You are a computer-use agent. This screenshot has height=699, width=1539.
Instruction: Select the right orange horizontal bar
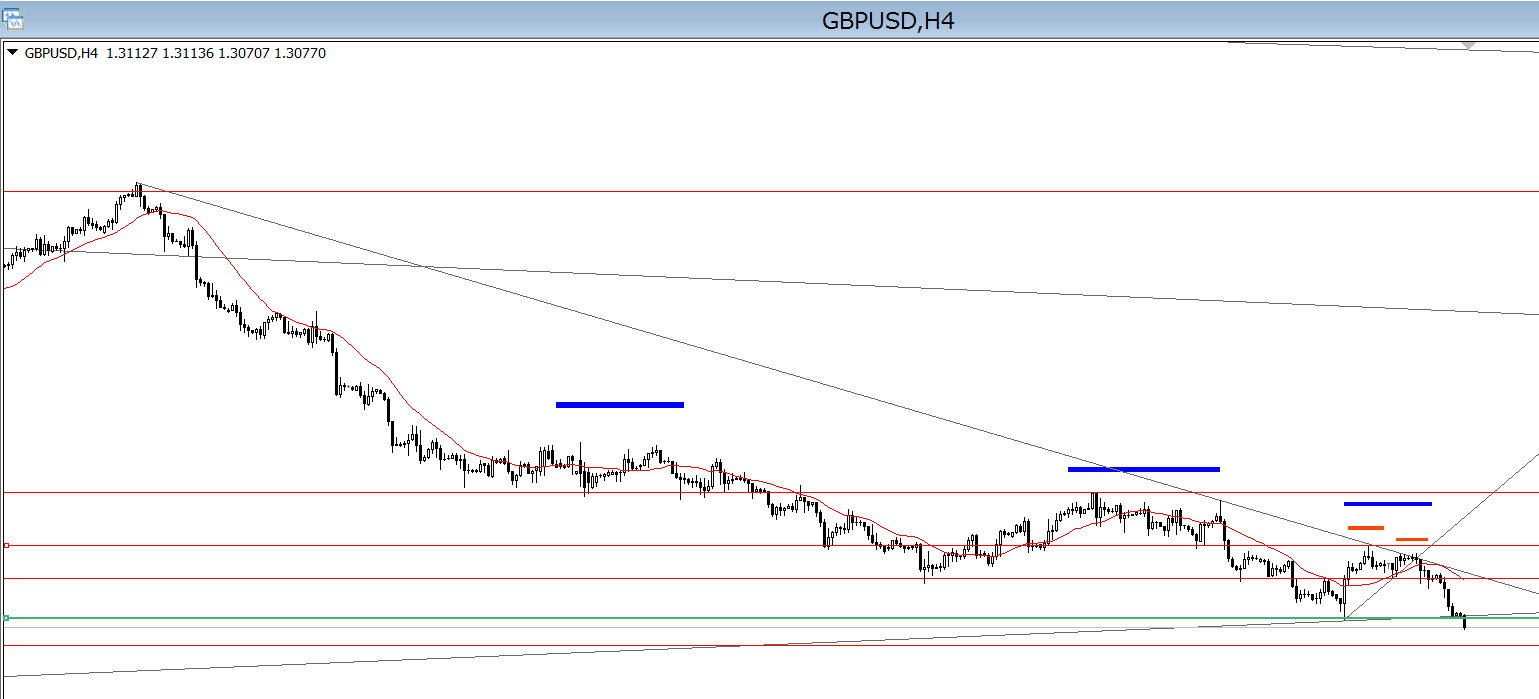(x=1412, y=539)
